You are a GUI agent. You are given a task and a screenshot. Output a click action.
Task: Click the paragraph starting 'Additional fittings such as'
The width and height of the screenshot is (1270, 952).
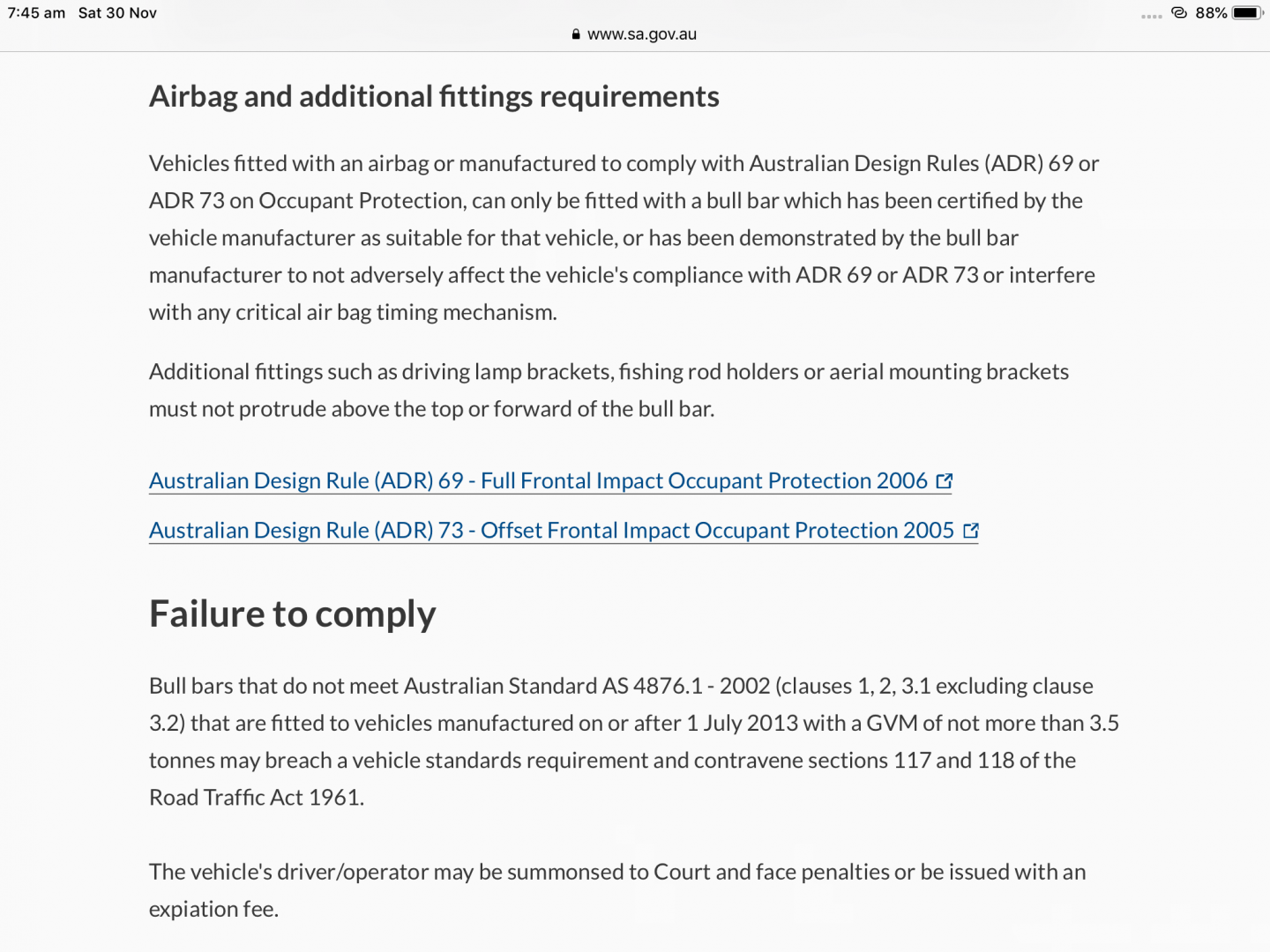(x=609, y=390)
